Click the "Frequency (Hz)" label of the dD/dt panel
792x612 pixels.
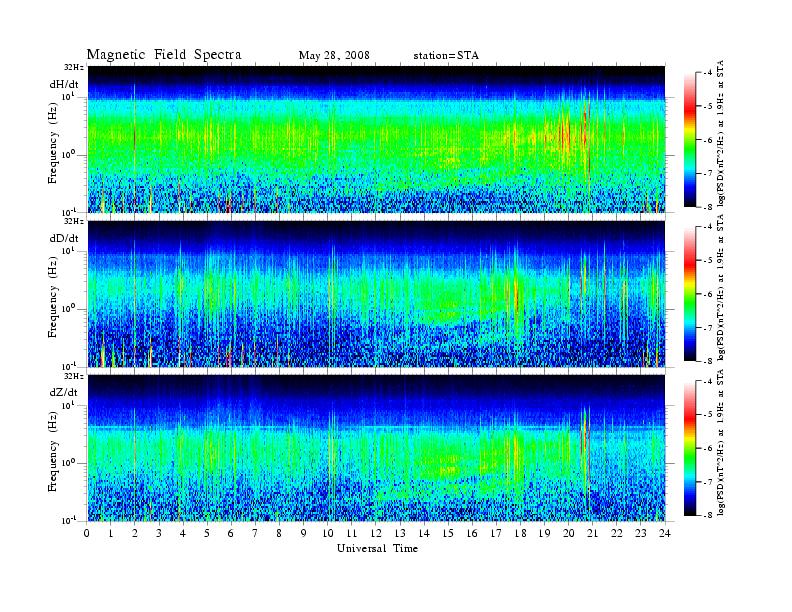[x=53, y=297]
